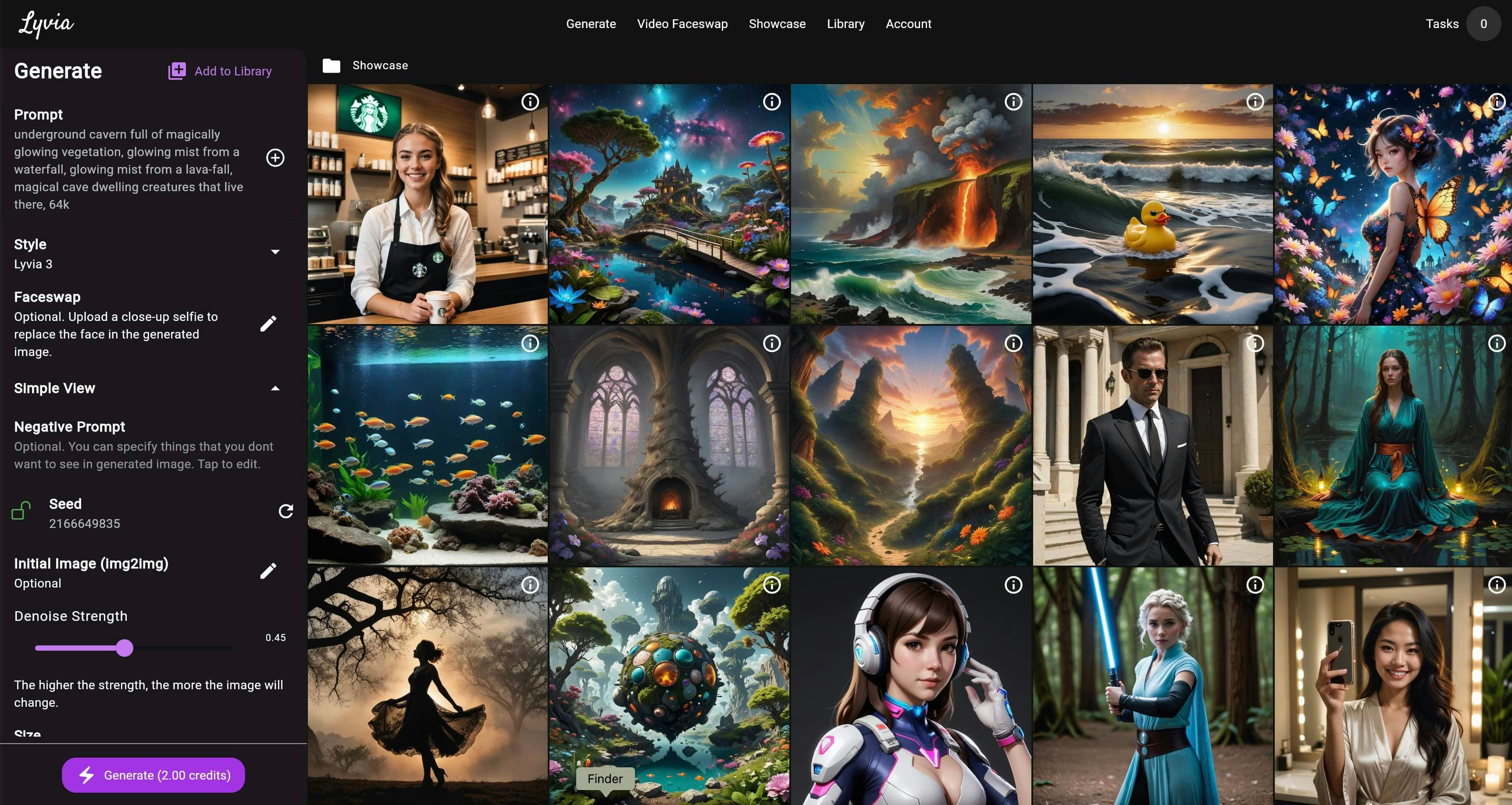
Task: Edit Initial Image with pencil icon
Action: (x=268, y=571)
